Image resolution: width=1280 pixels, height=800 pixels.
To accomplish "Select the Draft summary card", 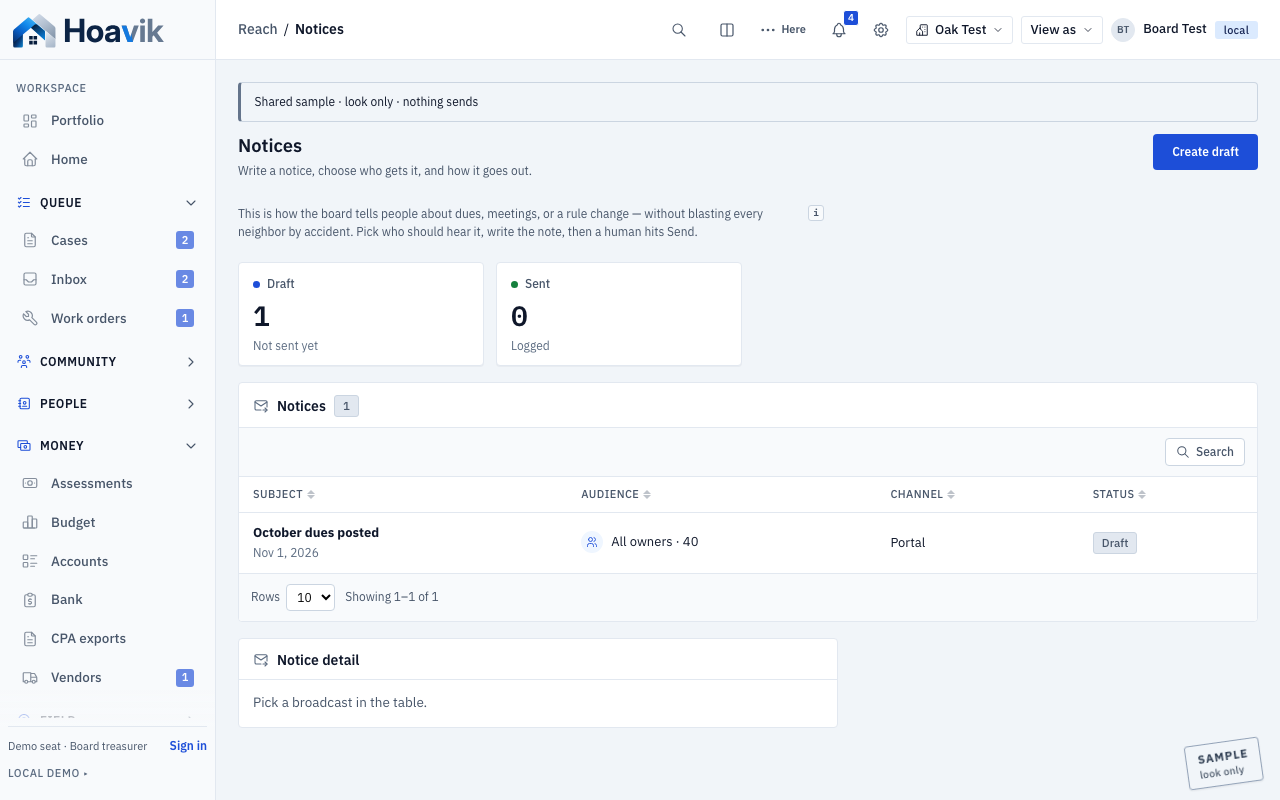I will tap(361, 314).
